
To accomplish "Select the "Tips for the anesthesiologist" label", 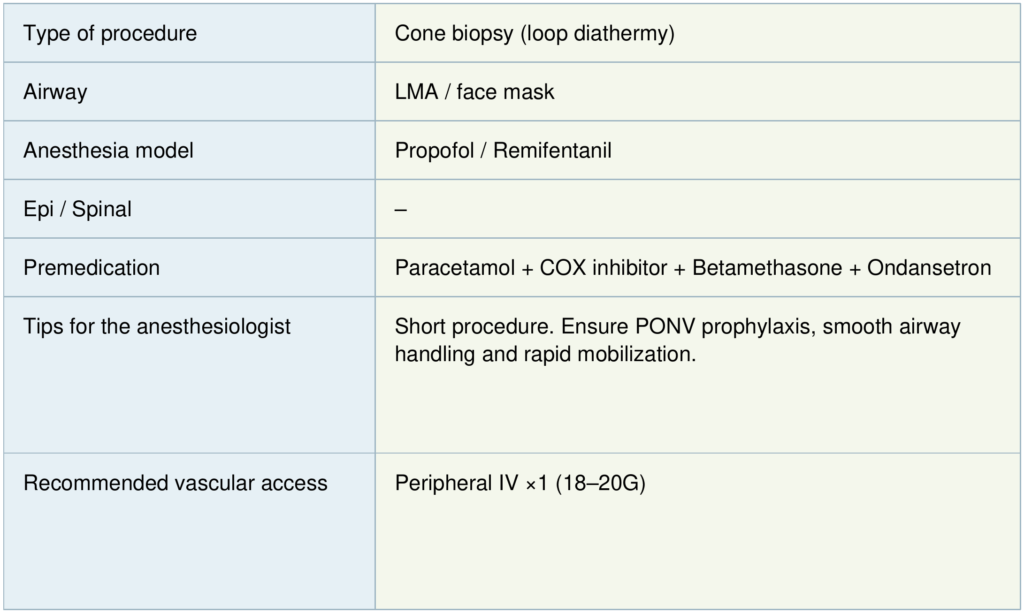I will click(x=157, y=327).
